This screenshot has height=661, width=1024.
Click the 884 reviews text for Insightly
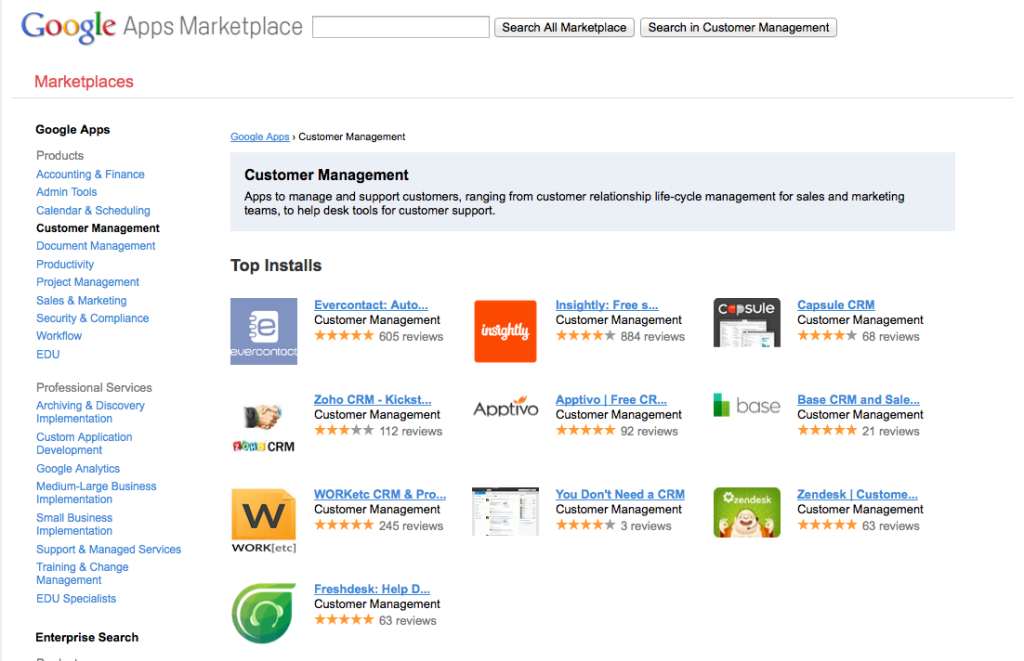(x=652, y=336)
